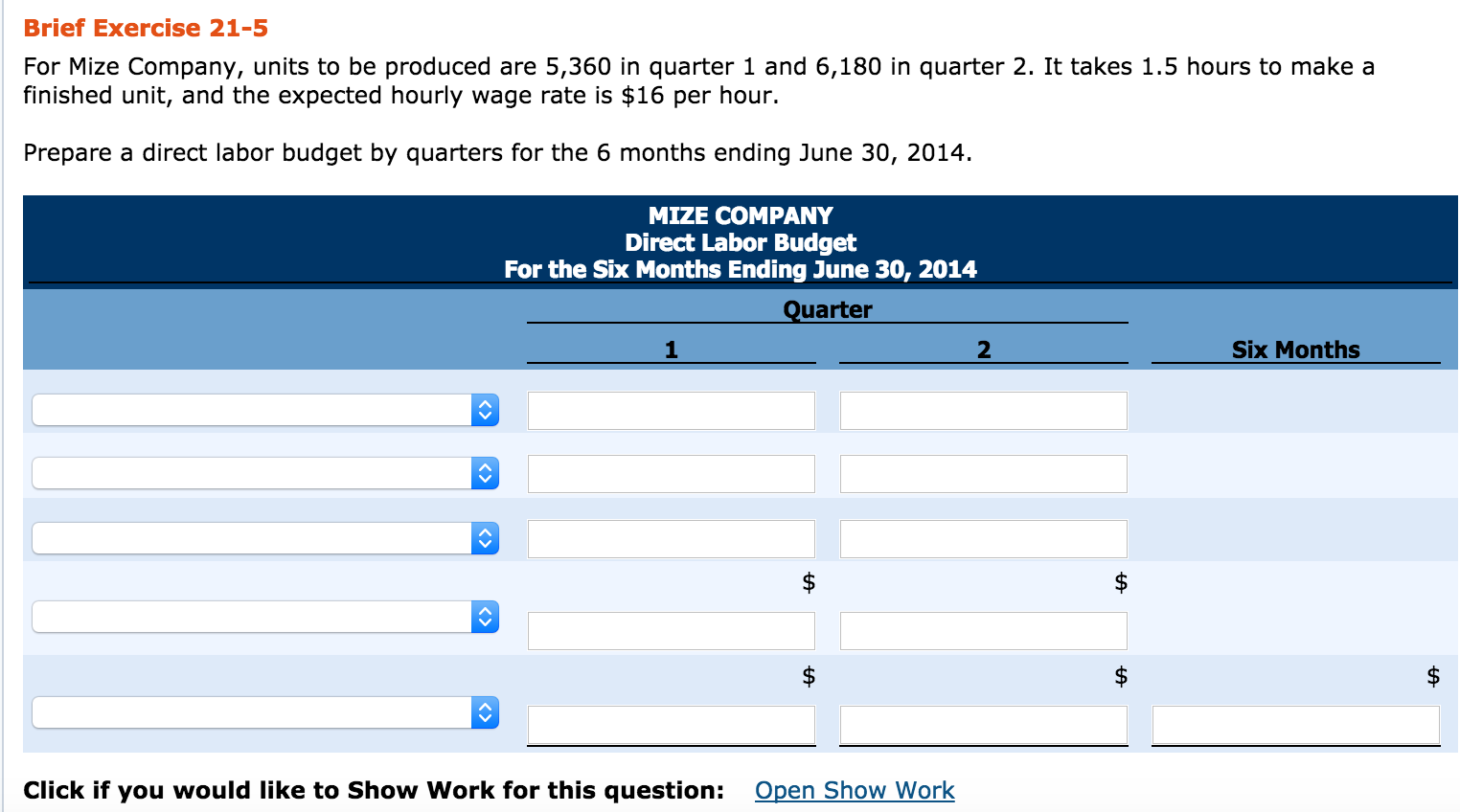Screen dimensions: 1460x812
Task: Click bottom row Quarter 2 total field
Action: pyautogui.click(x=984, y=725)
